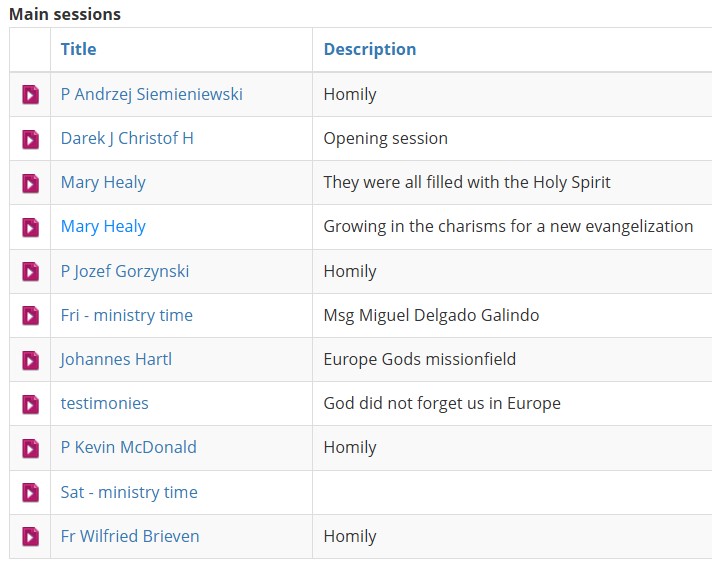Open the P Kevin McDonald link
712x562 pixels.
(129, 447)
